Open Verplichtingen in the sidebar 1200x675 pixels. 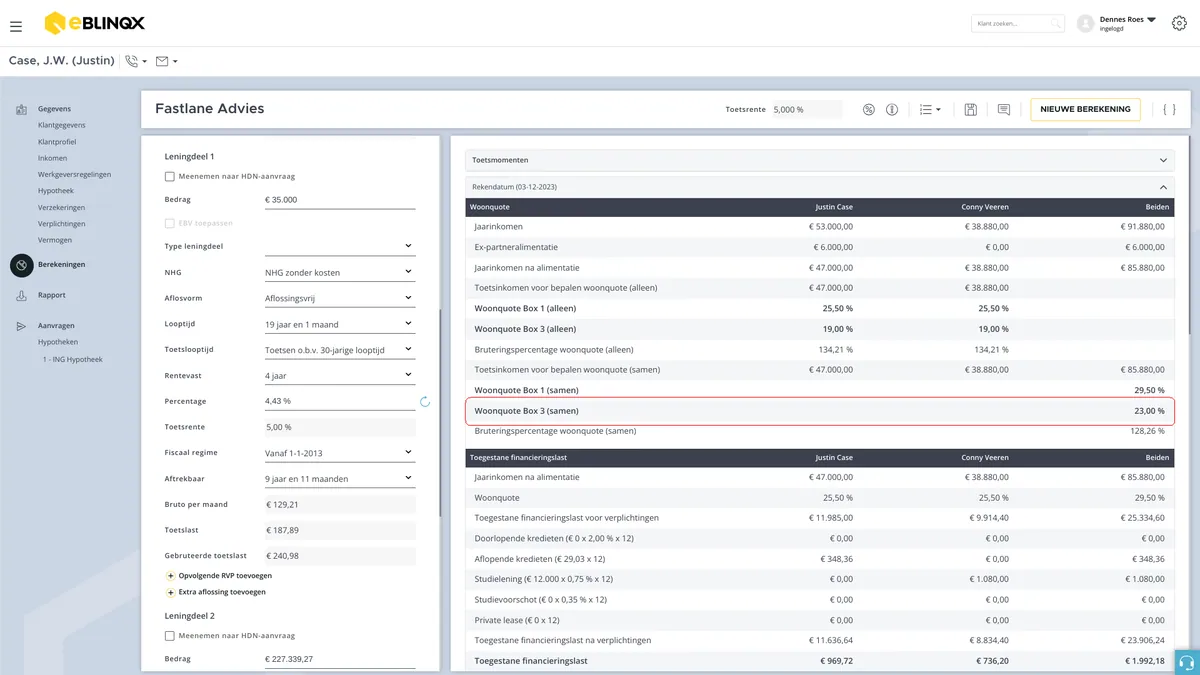(x=62, y=224)
